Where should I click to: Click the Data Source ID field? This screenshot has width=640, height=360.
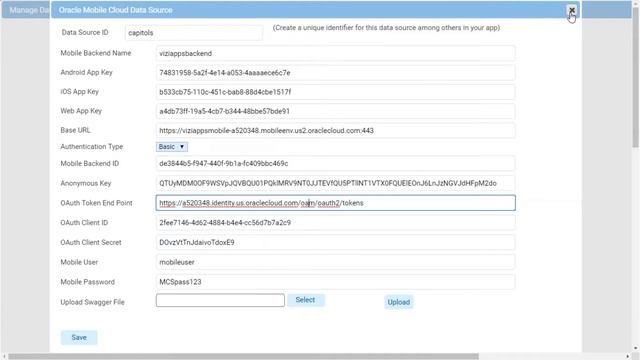pos(194,33)
